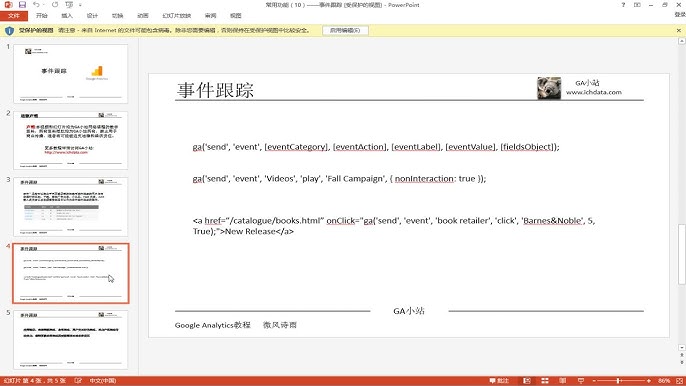
Task: Switch to the 幻灯片放映 (Slide Show) tab
Action: point(177,16)
